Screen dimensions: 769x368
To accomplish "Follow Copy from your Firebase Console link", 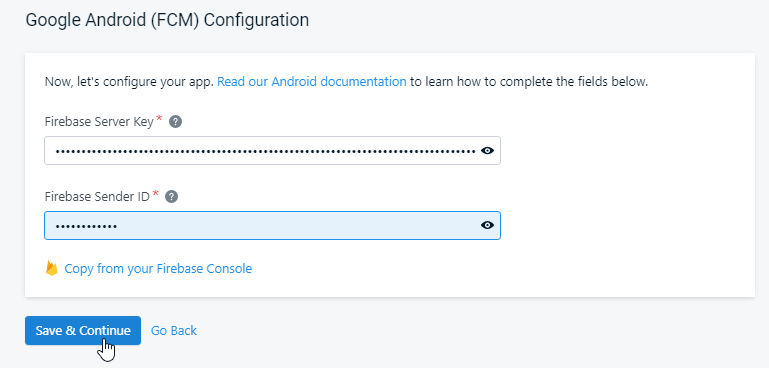I will point(158,269).
